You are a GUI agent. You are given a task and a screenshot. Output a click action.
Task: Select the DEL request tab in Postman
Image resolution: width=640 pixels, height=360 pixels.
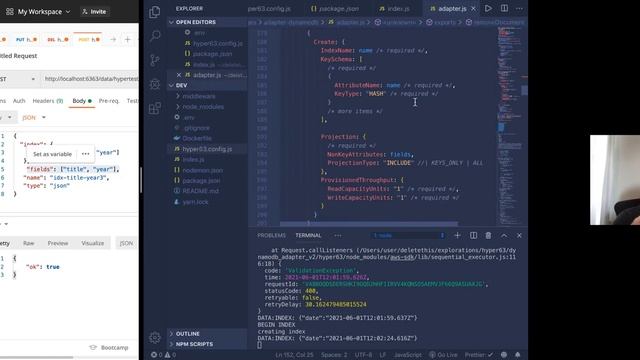pyautogui.click(x=58, y=40)
